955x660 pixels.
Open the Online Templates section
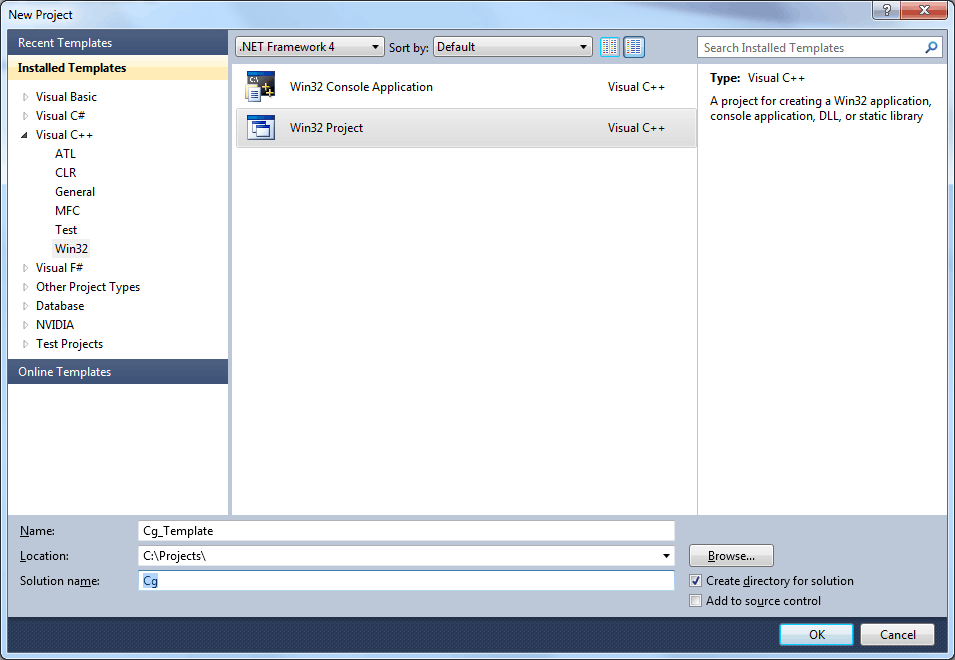tap(118, 371)
